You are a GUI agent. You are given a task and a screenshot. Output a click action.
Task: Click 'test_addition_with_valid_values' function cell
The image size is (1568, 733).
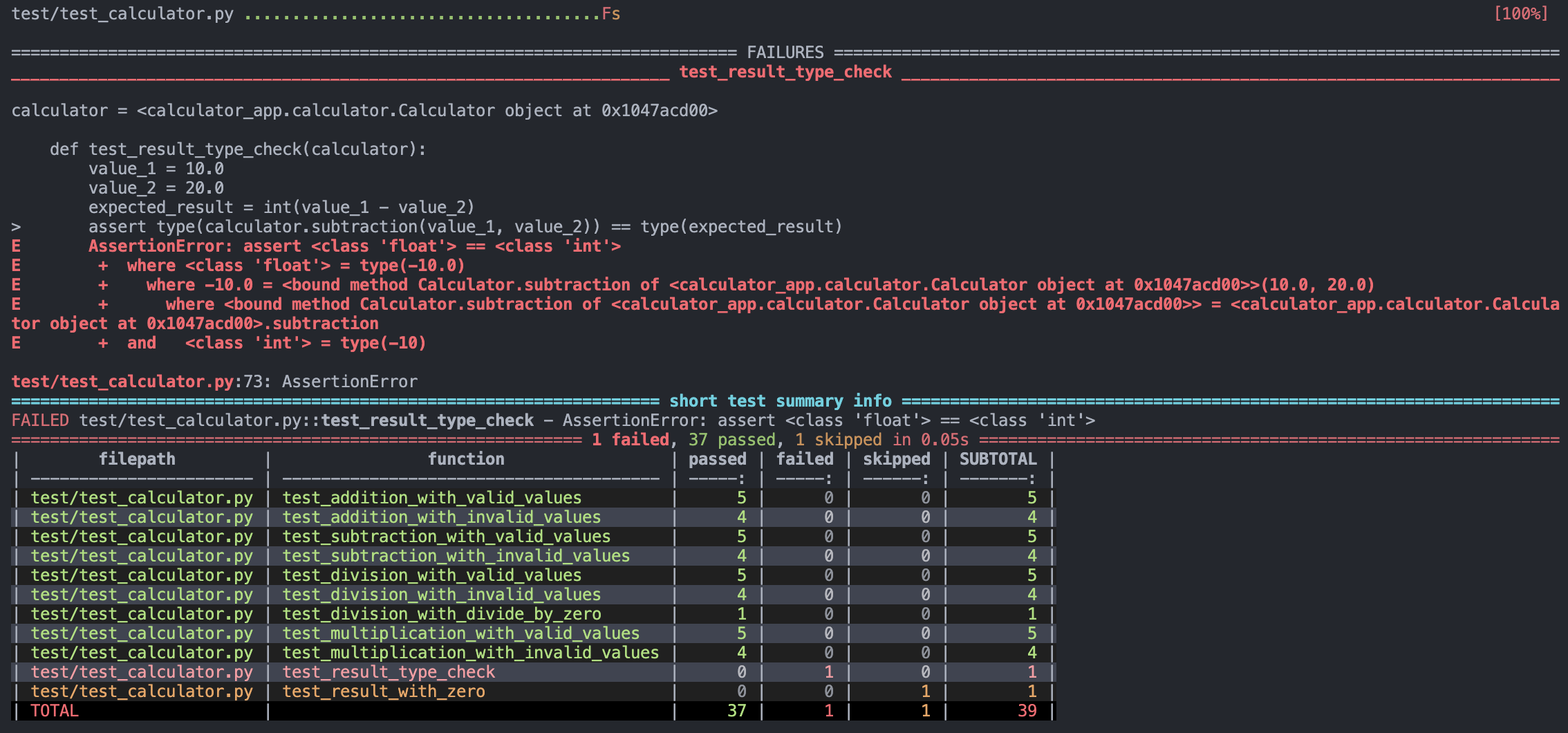click(432, 498)
